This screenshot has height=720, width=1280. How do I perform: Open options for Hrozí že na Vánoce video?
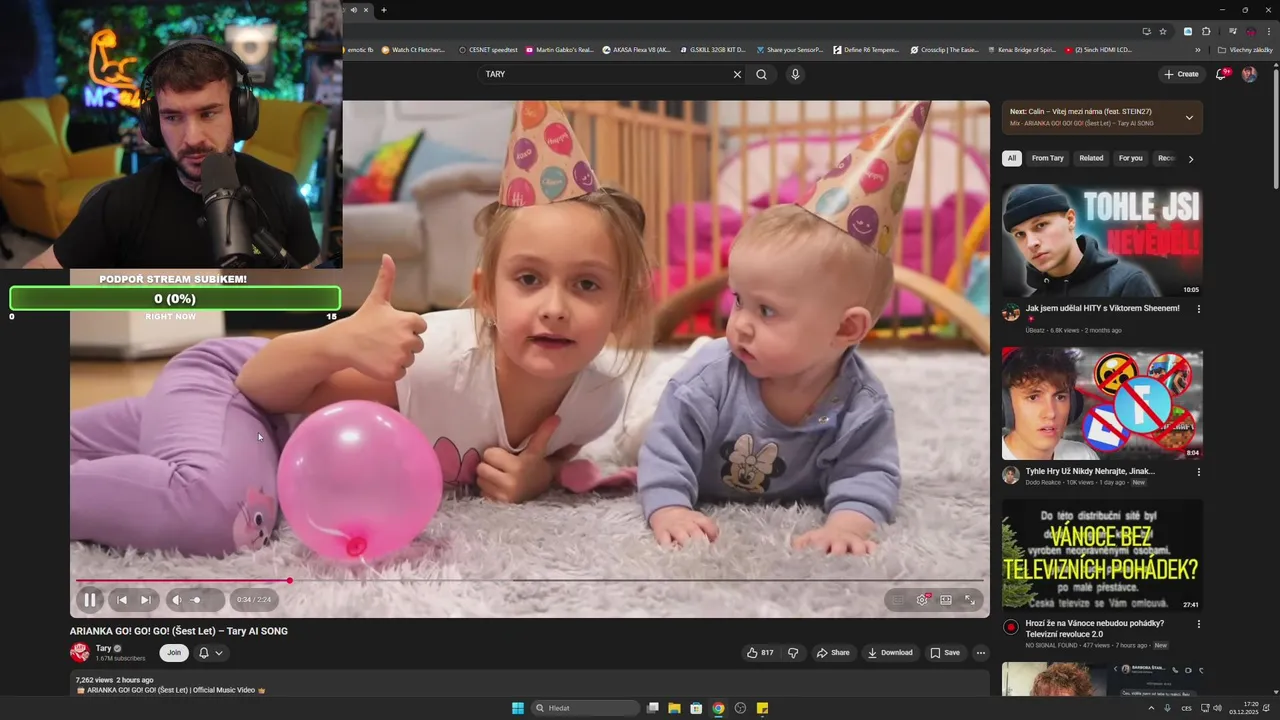1198,624
